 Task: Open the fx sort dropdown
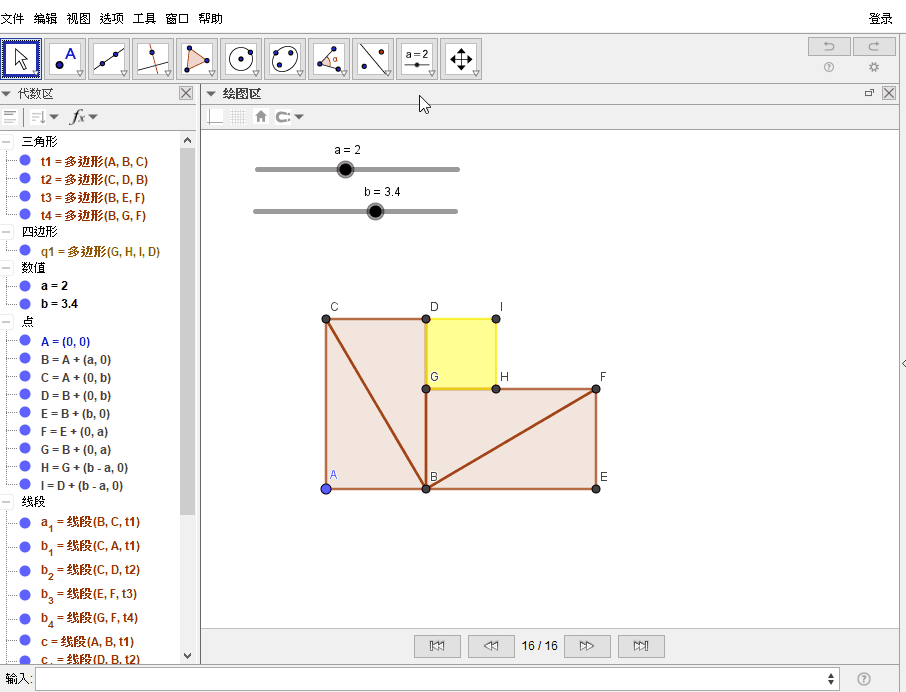click(83, 117)
